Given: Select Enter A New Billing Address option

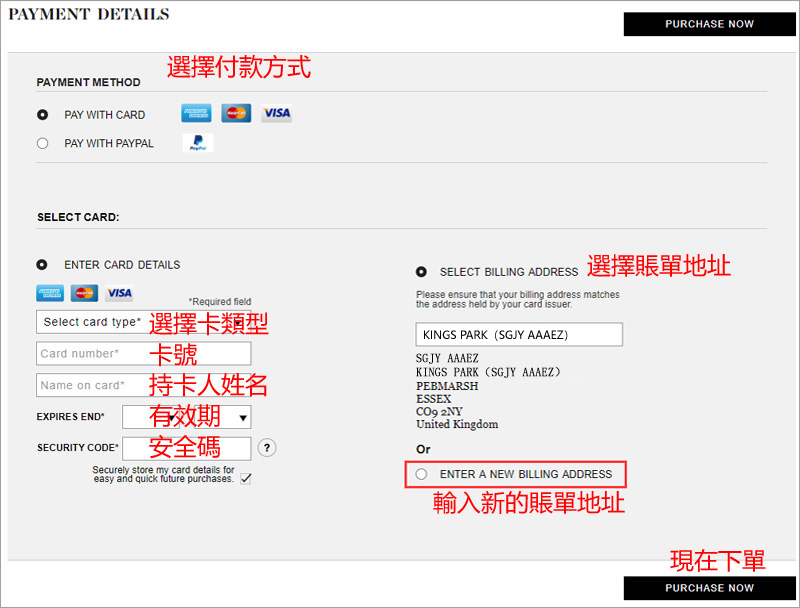Looking at the screenshot, I should pyautogui.click(x=421, y=474).
